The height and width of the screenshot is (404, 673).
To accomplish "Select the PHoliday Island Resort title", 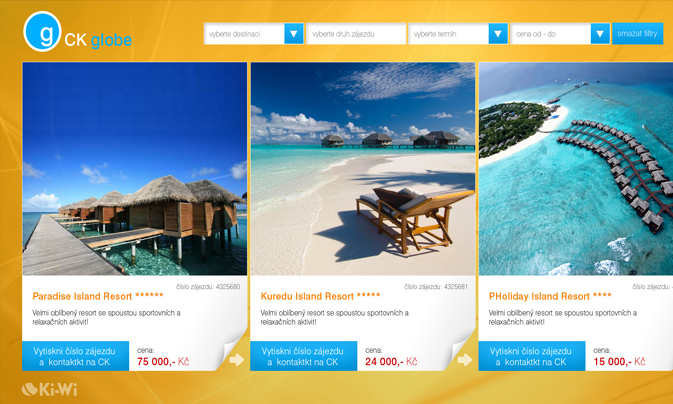I will 550,296.
